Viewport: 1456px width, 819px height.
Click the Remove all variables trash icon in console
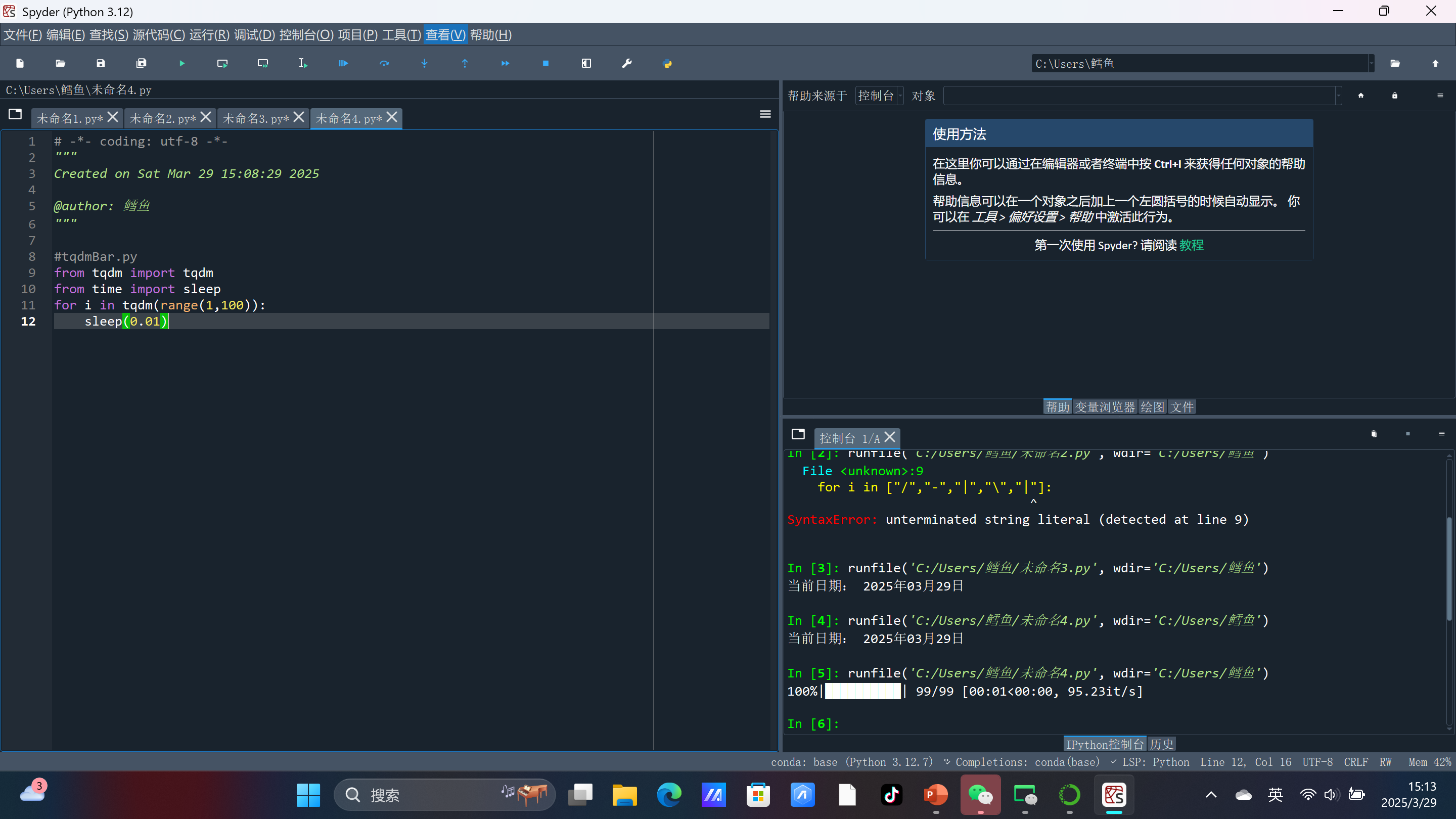coord(1374,434)
